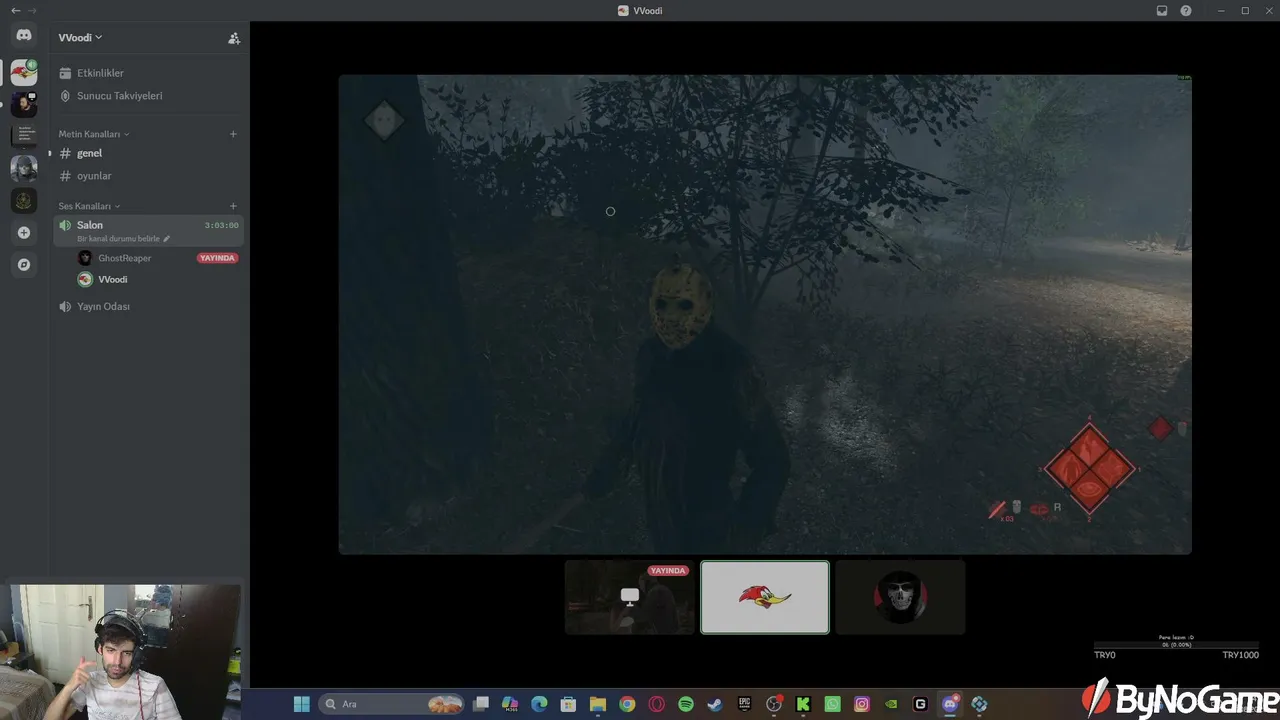This screenshot has height=720, width=1280.
Task: Open OBS Studio from the taskbar
Action: tap(774, 704)
